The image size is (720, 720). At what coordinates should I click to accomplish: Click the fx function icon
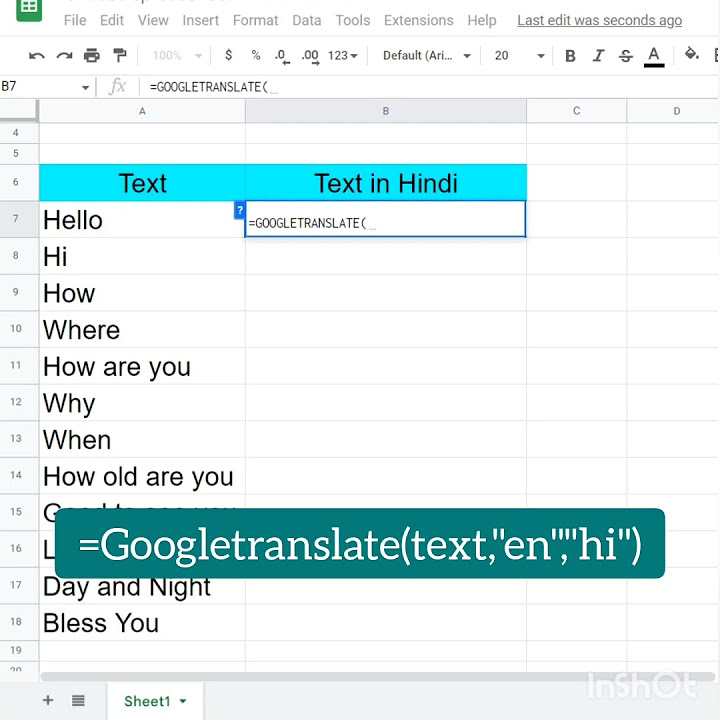(x=117, y=86)
